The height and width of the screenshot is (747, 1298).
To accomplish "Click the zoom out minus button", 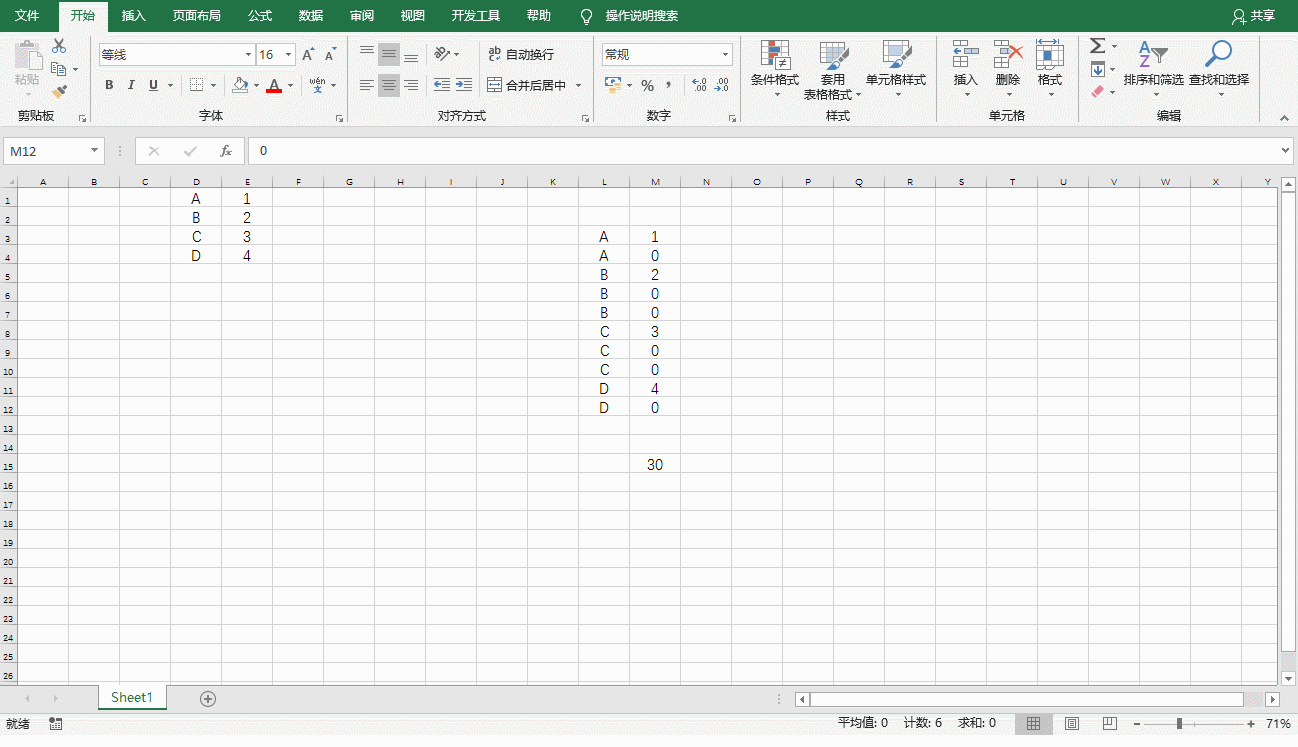I will 1139,723.
